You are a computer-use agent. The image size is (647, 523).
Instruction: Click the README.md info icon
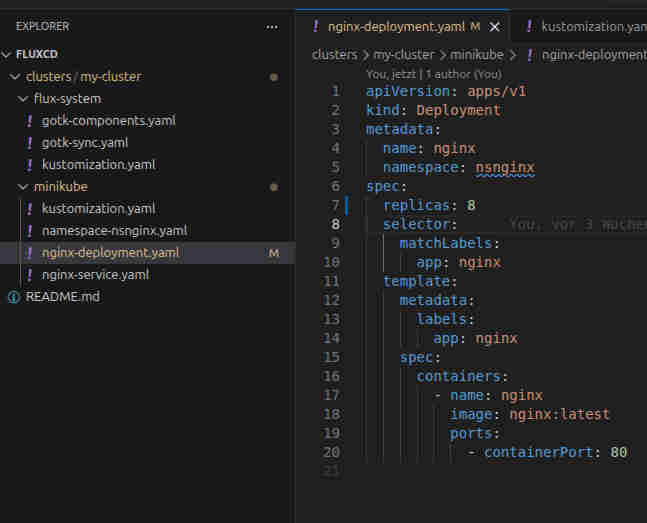pos(14,297)
